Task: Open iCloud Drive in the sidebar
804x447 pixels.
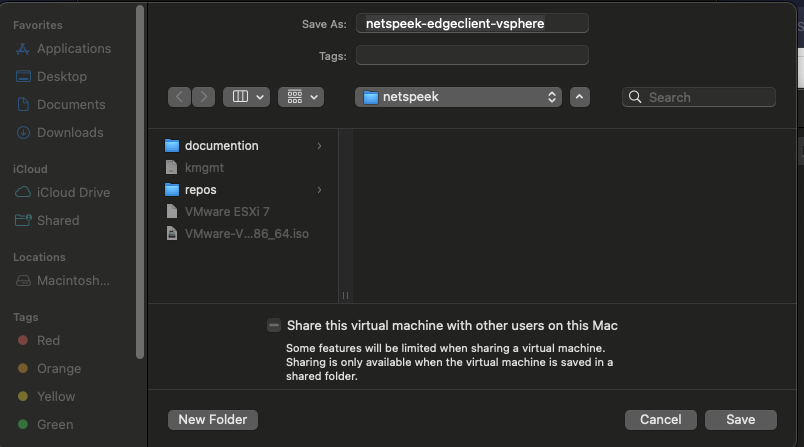Action: click(x=73, y=193)
